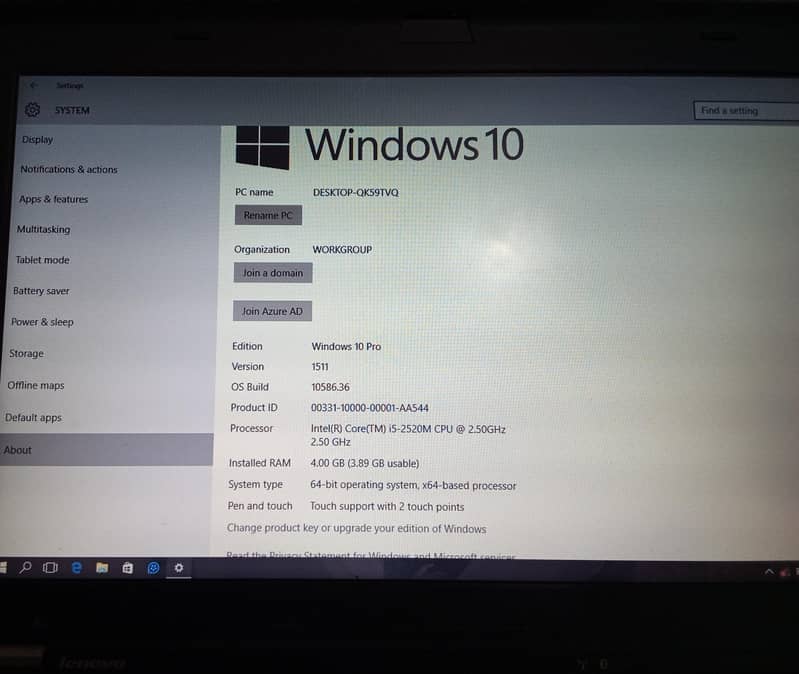Open the blue smiley feedback taskbar icon

coord(153,568)
